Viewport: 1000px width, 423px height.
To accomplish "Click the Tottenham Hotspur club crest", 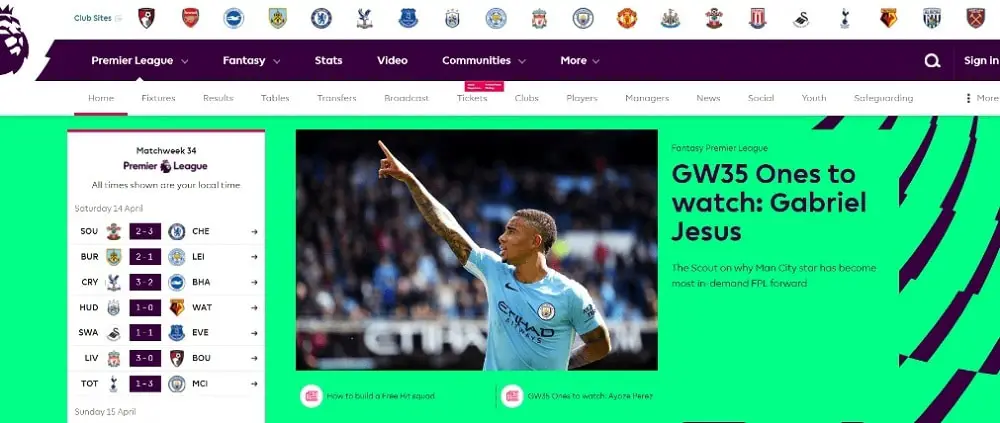I will tap(844, 18).
